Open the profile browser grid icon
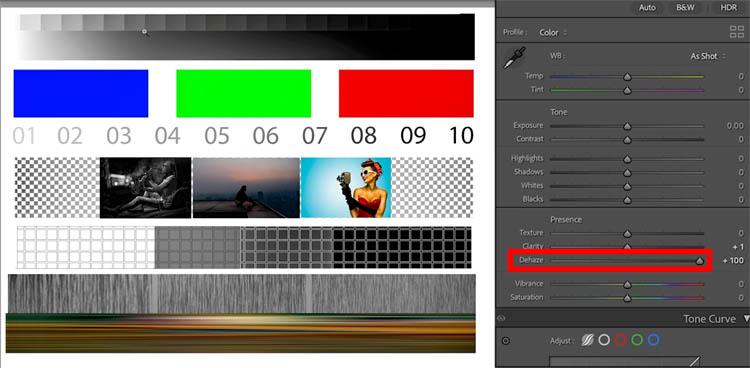The image size is (750, 368). [736, 32]
